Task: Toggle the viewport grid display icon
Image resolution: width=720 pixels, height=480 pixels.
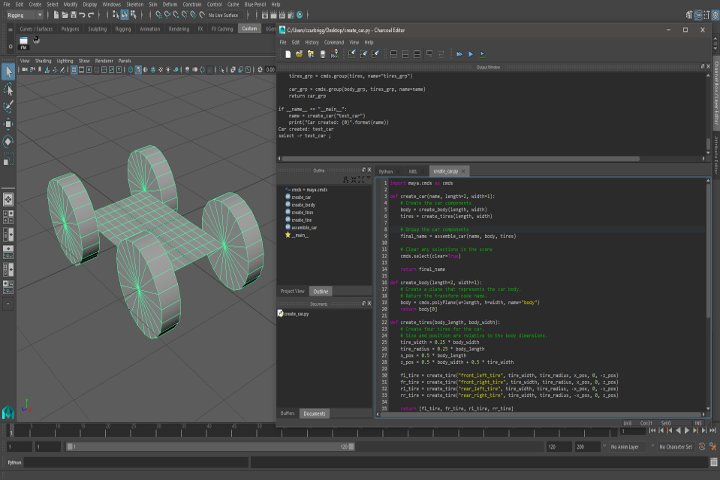Action: (x=73, y=70)
